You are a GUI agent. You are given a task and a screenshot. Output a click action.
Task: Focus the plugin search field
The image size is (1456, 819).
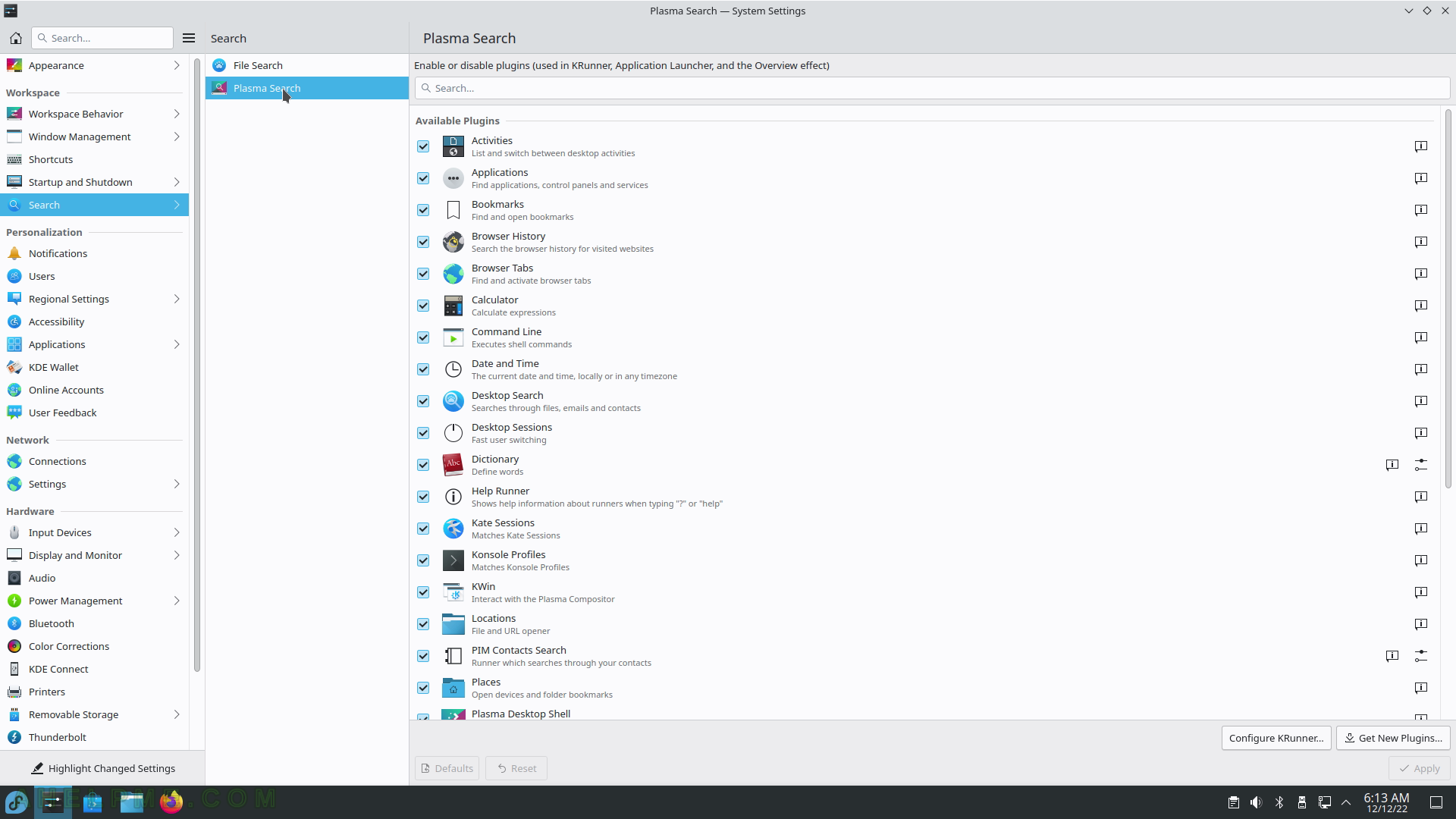click(x=932, y=88)
